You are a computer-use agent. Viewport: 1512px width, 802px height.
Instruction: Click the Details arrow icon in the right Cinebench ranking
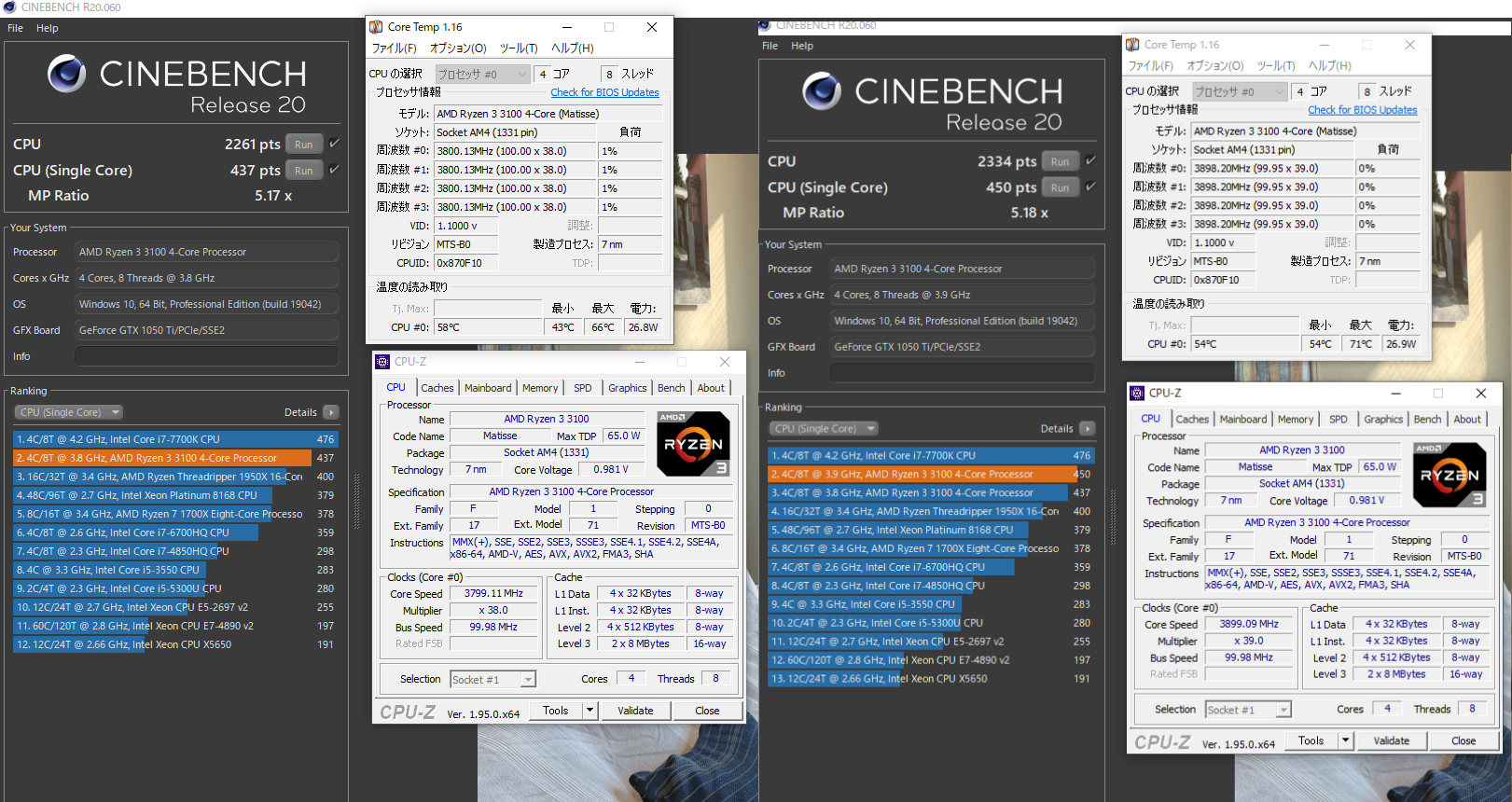(1087, 429)
